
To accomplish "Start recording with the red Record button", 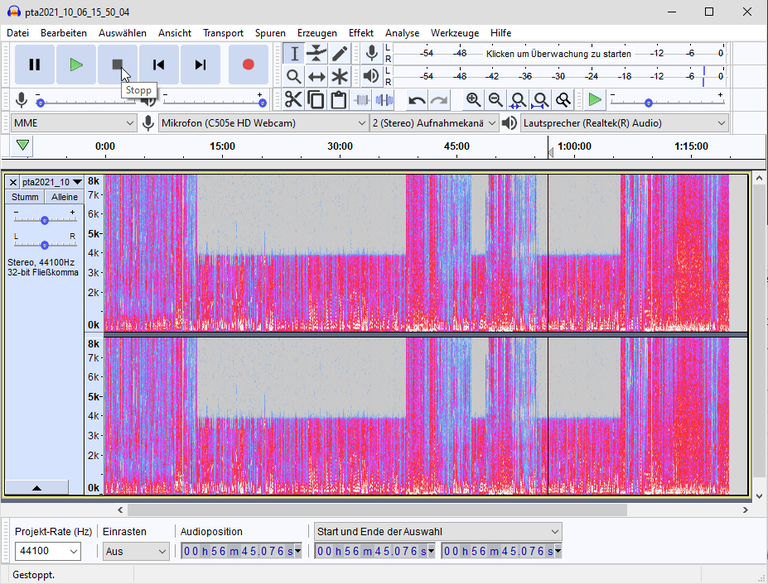I will click(x=248, y=64).
